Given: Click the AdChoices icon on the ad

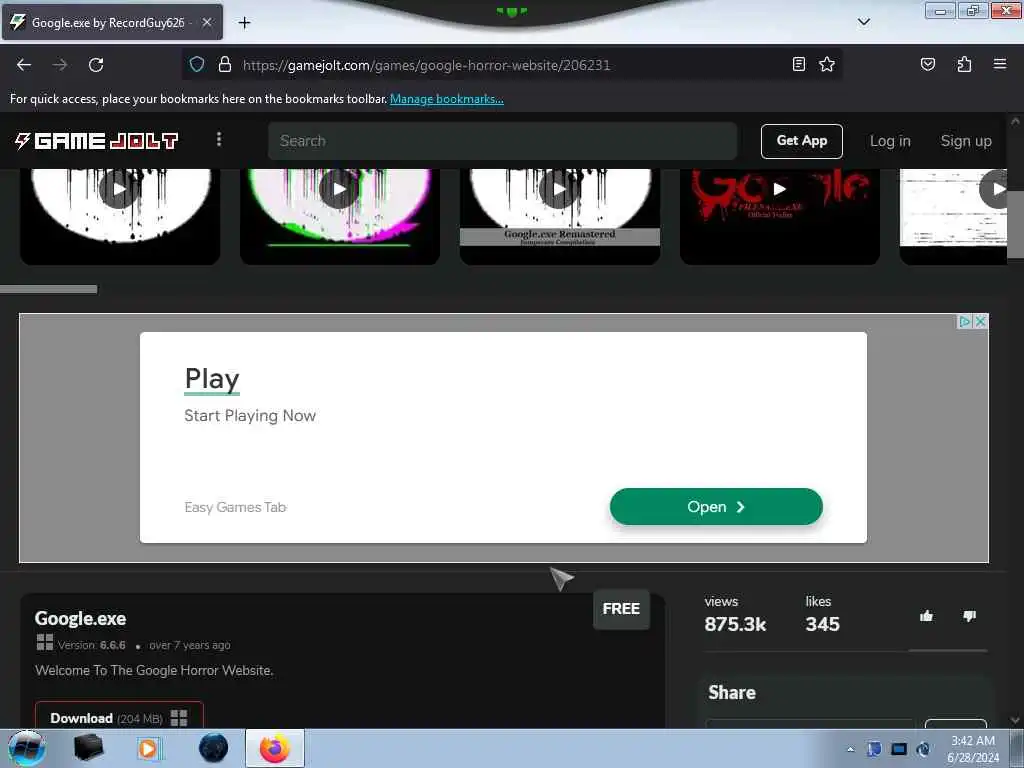Looking at the screenshot, I should pos(965,321).
